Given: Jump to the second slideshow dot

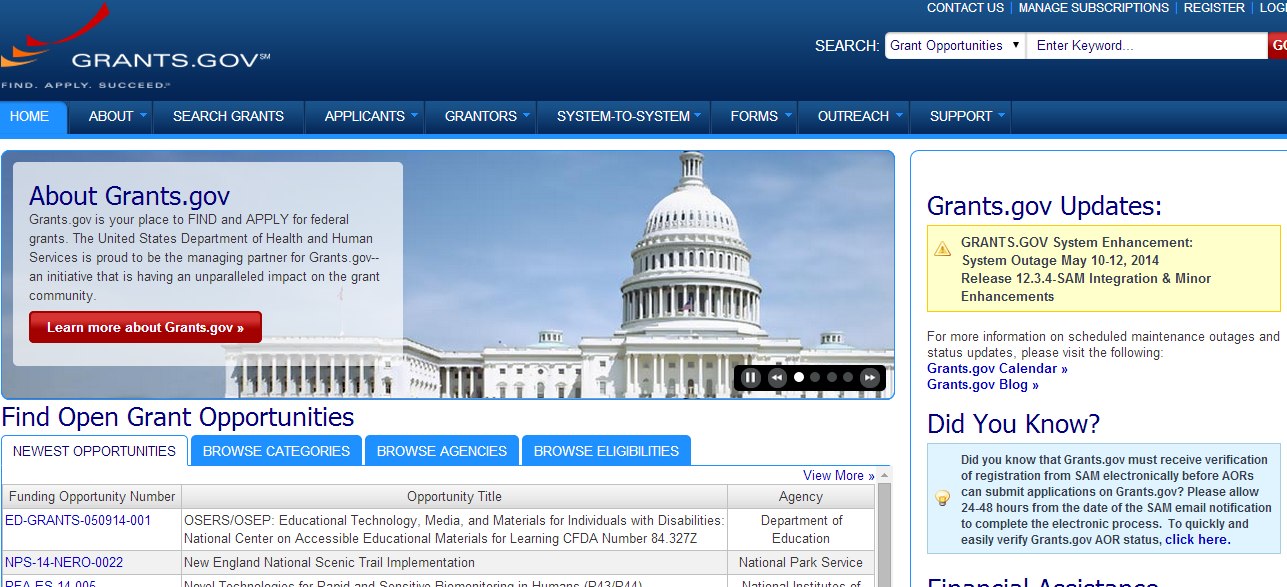Looking at the screenshot, I should click(815, 378).
